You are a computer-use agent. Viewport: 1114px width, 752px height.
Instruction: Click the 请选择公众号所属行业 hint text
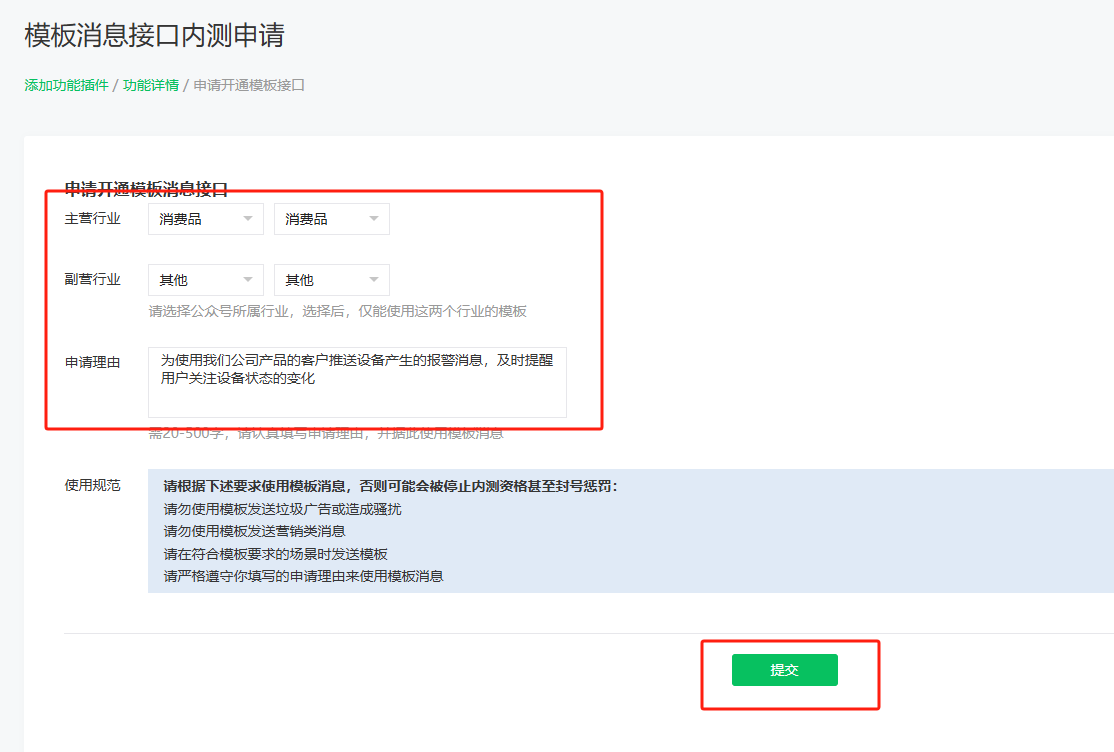(x=337, y=311)
